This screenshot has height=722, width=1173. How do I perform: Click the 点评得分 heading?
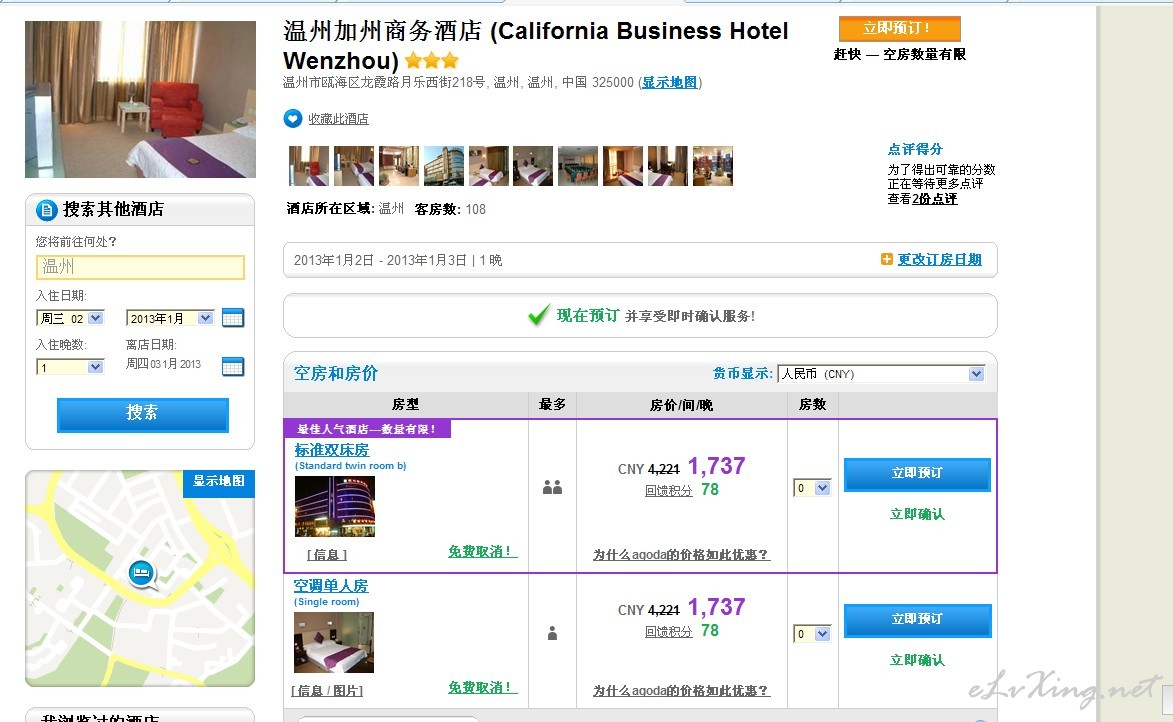(x=915, y=149)
